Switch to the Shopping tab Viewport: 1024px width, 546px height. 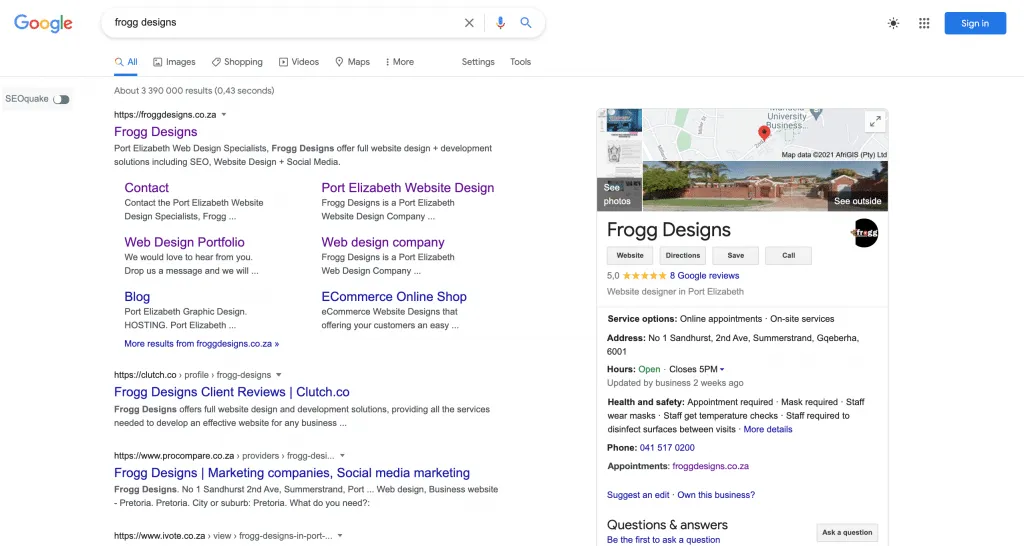pyautogui.click(x=237, y=62)
